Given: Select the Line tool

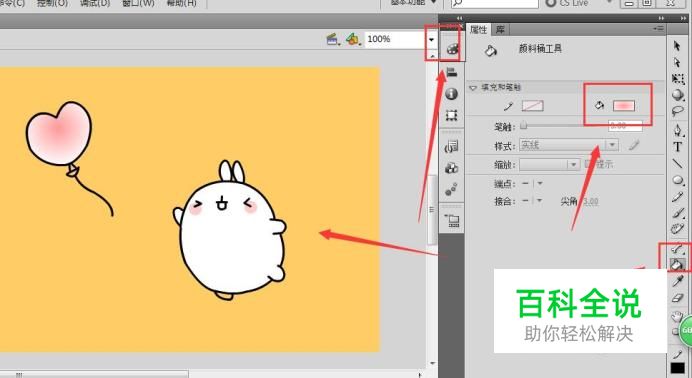Looking at the screenshot, I should coord(678,163).
